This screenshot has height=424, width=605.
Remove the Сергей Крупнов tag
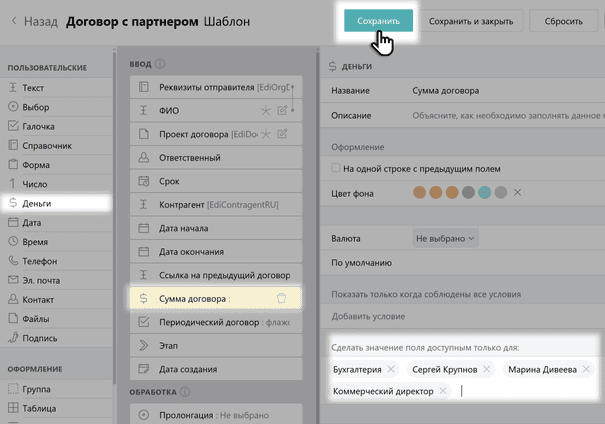click(486, 369)
